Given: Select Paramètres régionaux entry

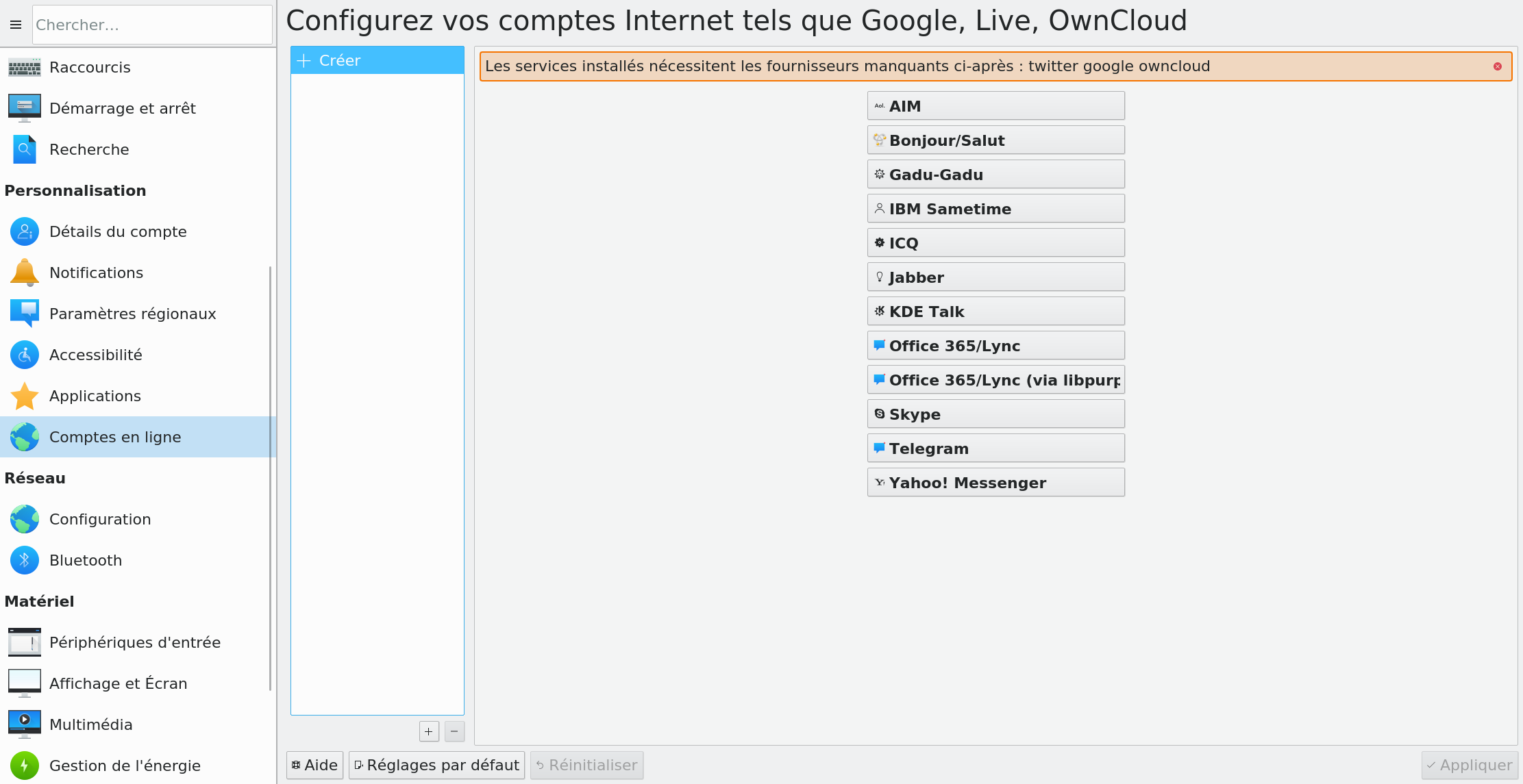Looking at the screenshot, I should (x=137, y=314).
